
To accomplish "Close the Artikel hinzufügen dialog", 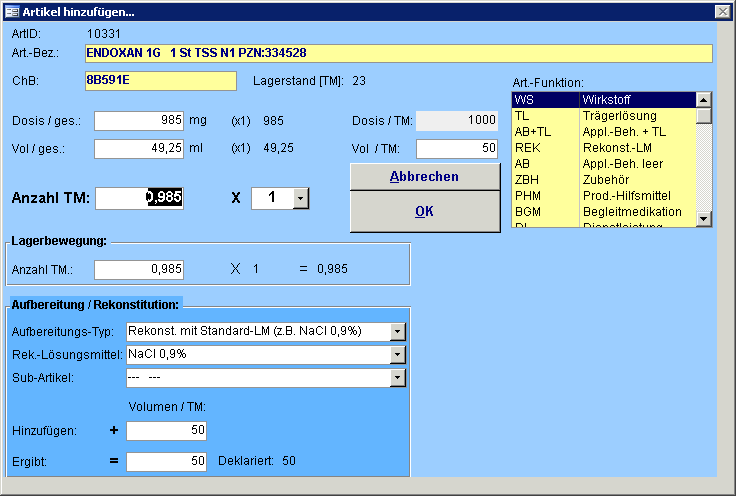I will (x=721, y=11).
